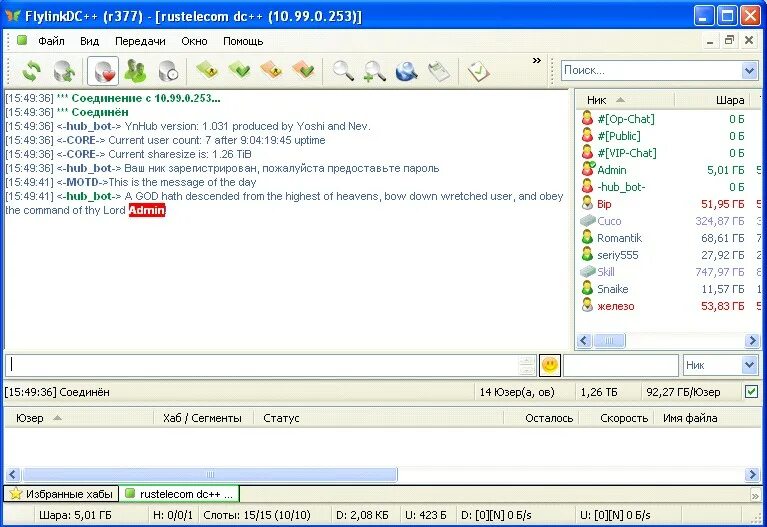Open the Передачи menu
The image size is (767, 527).
[x=140, y=41]
